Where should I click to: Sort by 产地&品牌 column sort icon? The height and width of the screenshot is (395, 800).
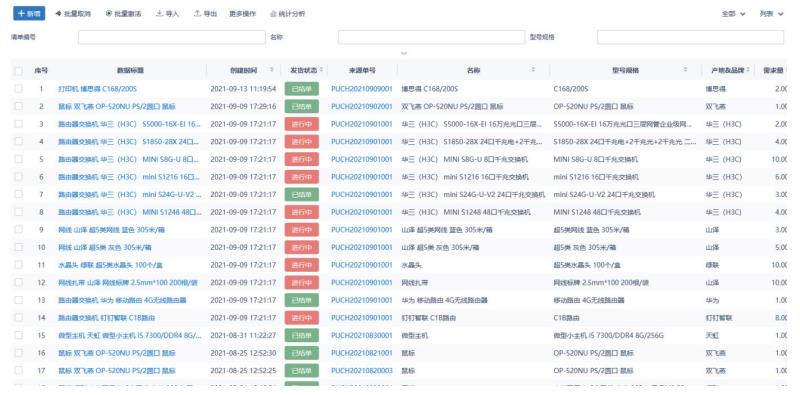(x=748, y=70)
